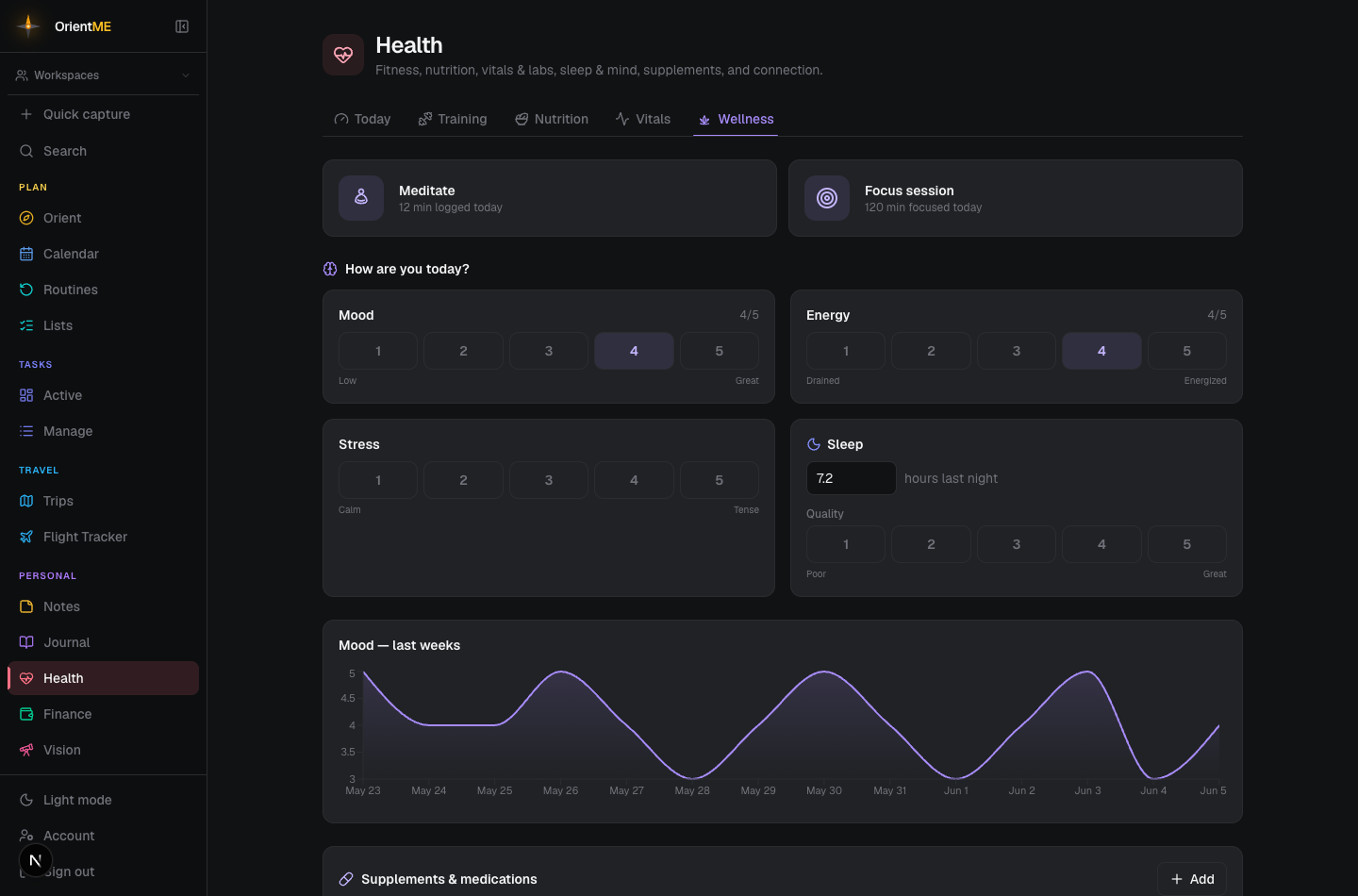The height and width of the screenshot is (896, 1358).
Task: Click the Meditate icon tile
Action: [x=361, y=198]
